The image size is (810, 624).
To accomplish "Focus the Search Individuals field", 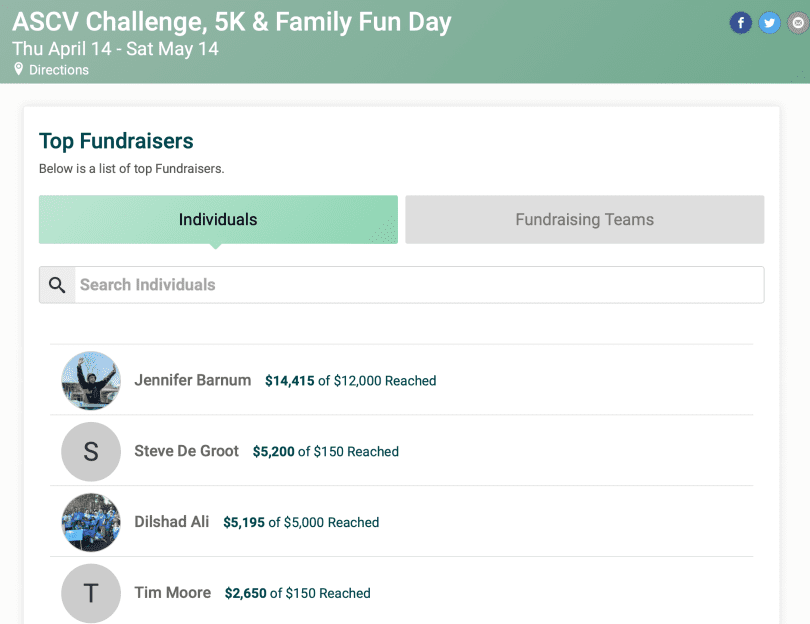I will tap(419, 285).
